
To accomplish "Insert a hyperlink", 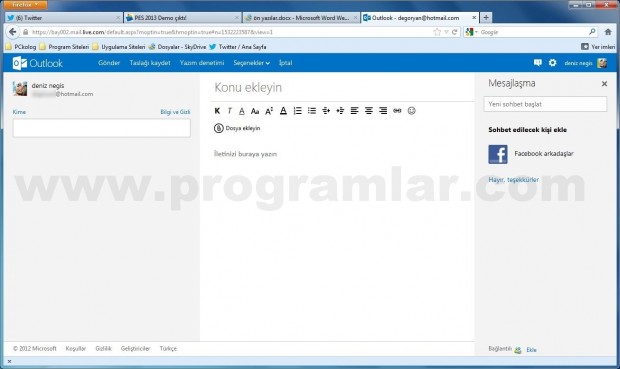I will [397, 111].
